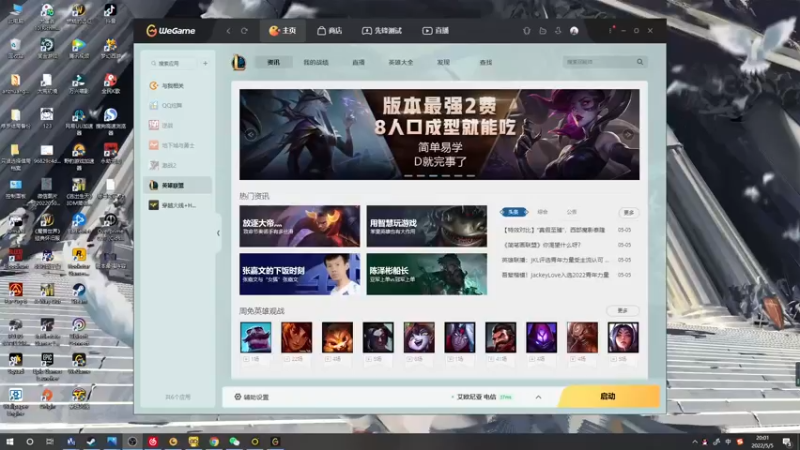The image size is (800, 450).
Task: Switch to the 直播 tab in game page
Action: pos(358,62)
